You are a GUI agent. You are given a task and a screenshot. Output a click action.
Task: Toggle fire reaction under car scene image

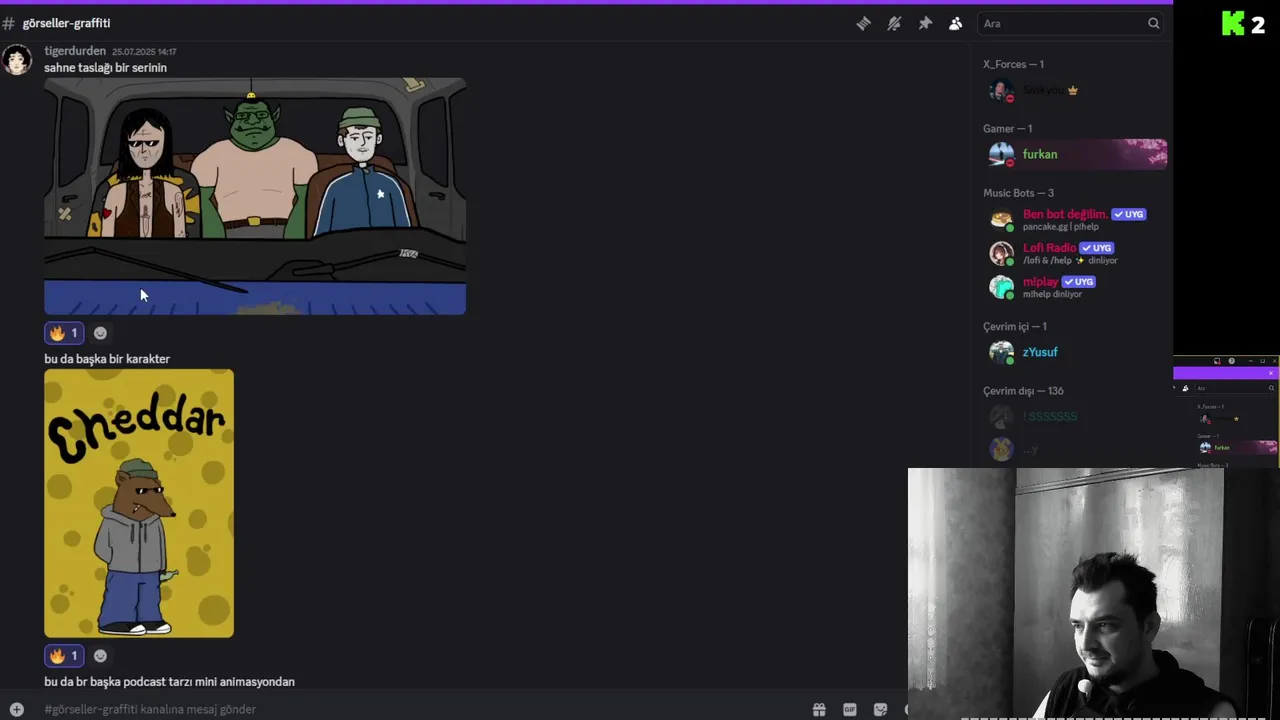point(64,333)
